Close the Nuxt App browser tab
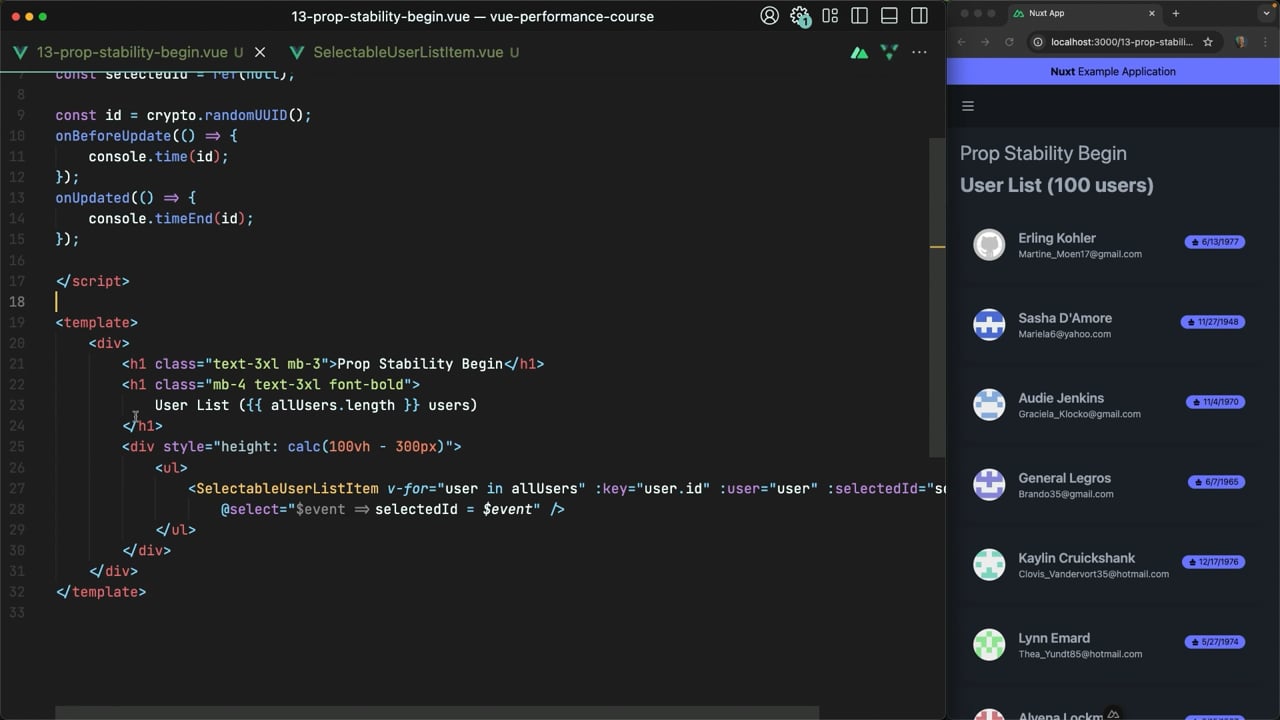Image resolution: width=1280 pixels, height=720 pixels. [x=1151, y=14]
